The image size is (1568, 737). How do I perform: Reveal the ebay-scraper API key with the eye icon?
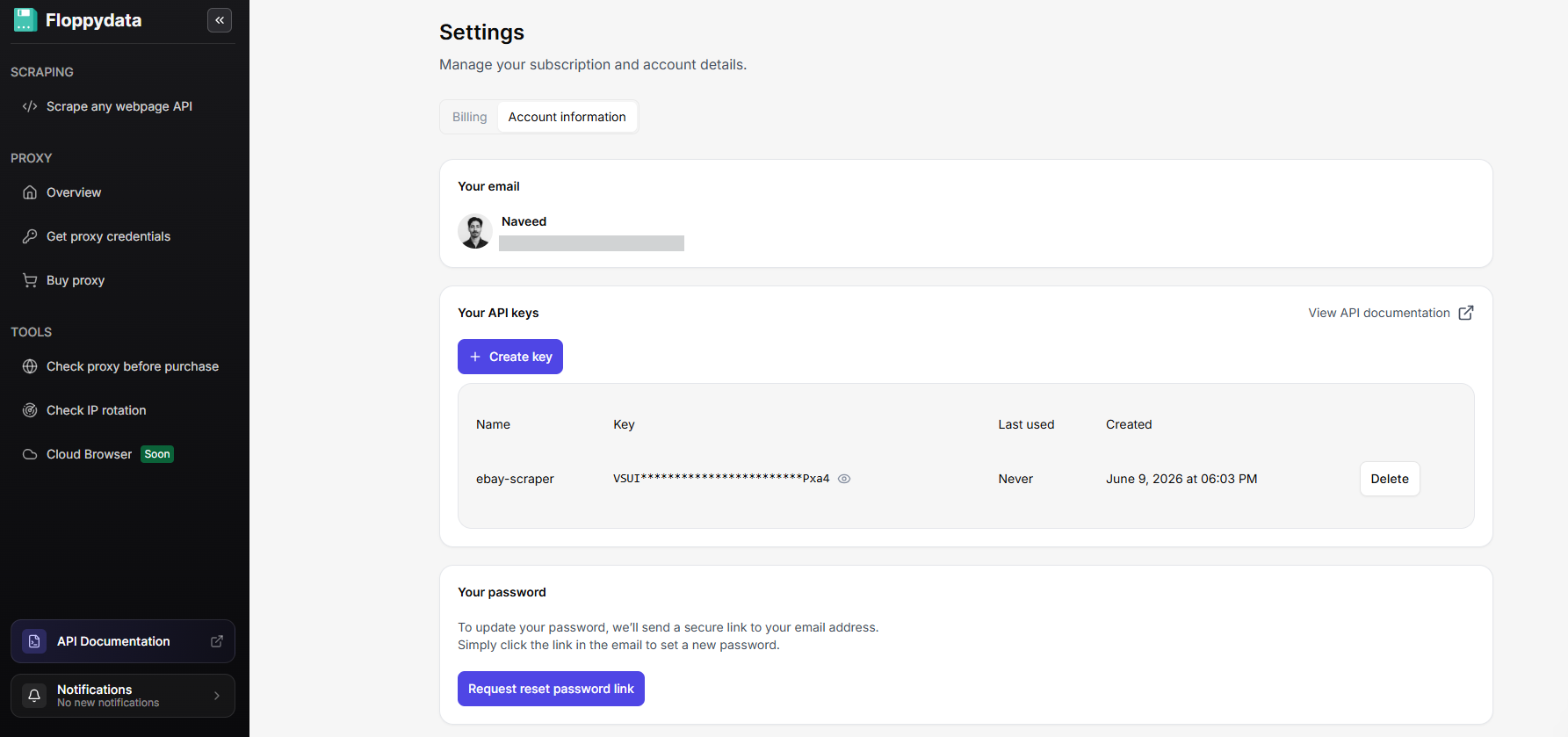[x=844, y=479]
